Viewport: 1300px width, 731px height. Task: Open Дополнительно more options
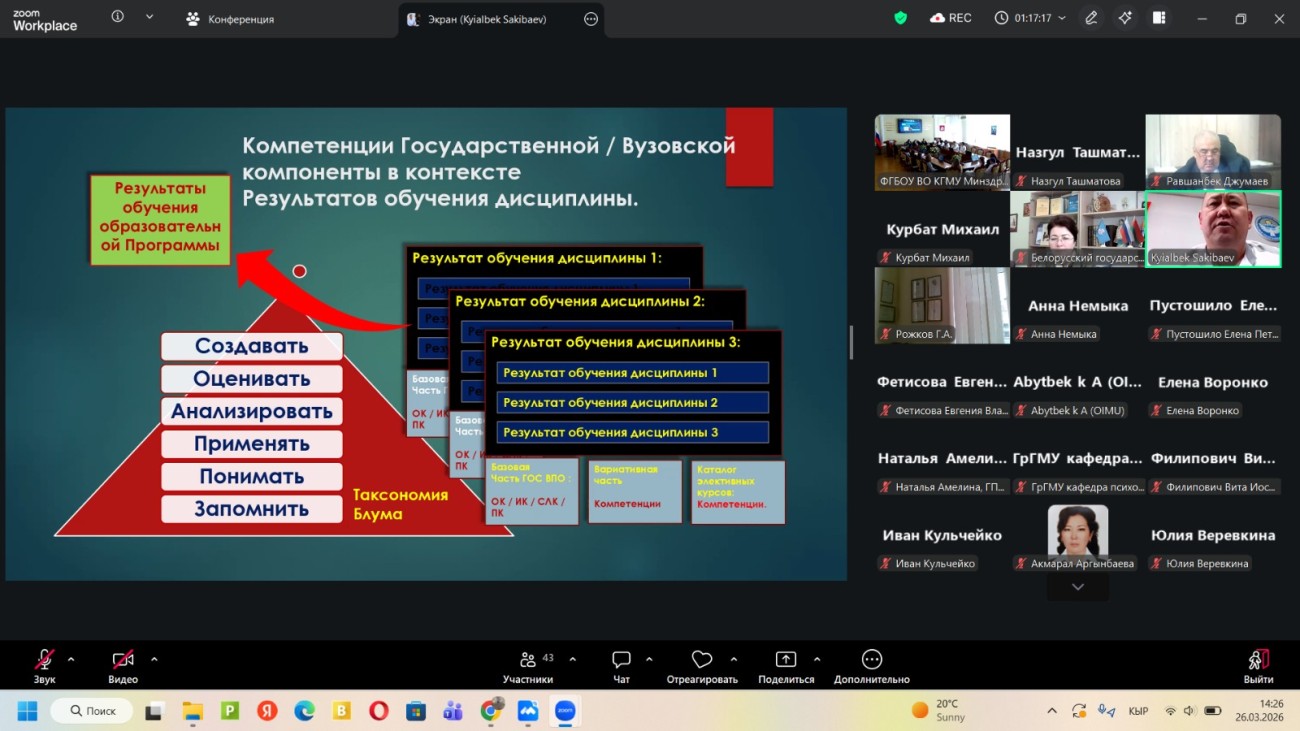(x=871, y=660)
